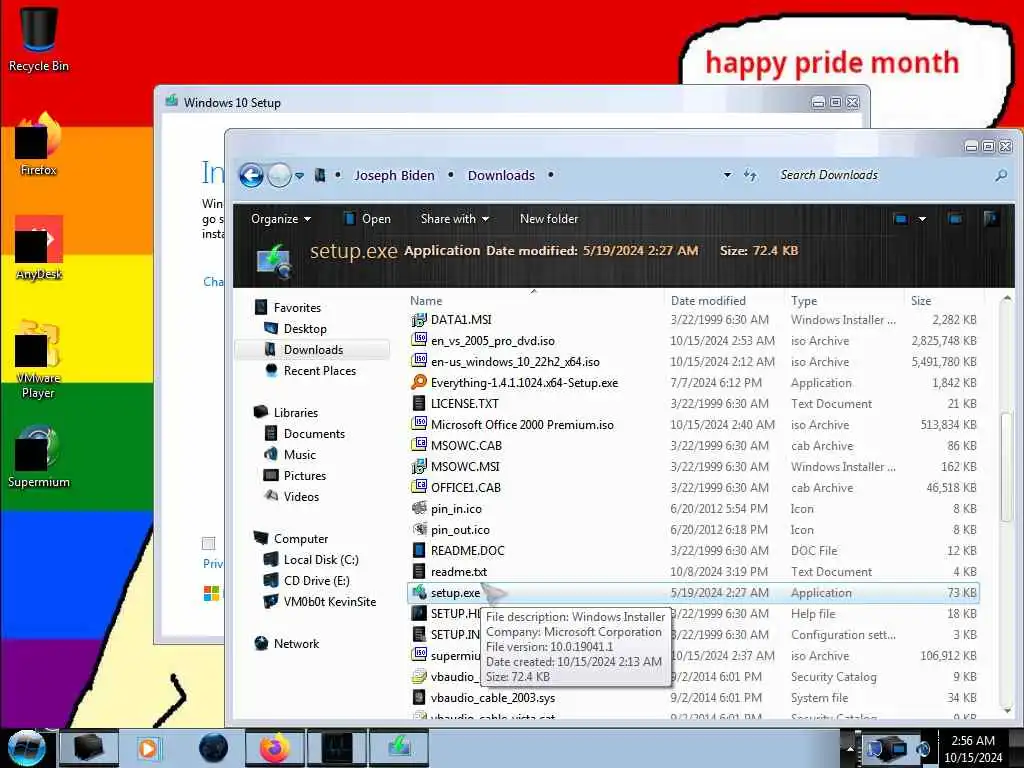Open the Documents library

click(x=314, y=434)
